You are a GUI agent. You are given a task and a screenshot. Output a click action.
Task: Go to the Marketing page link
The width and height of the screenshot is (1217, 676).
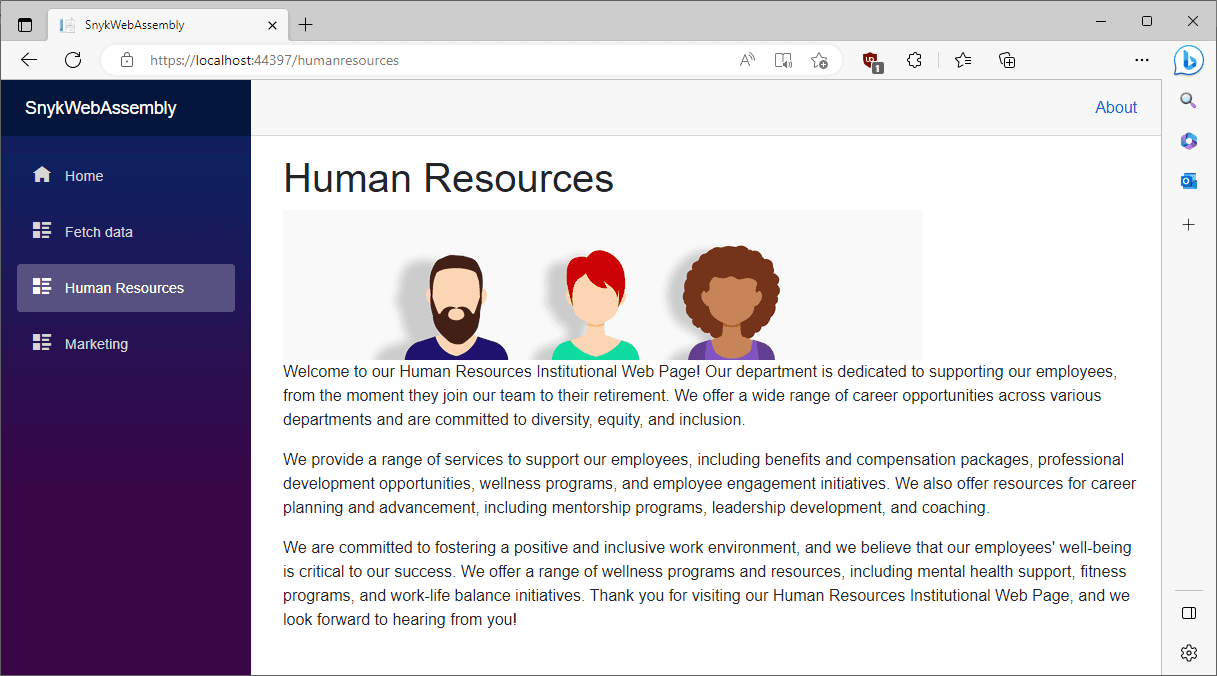click(96, 344)
